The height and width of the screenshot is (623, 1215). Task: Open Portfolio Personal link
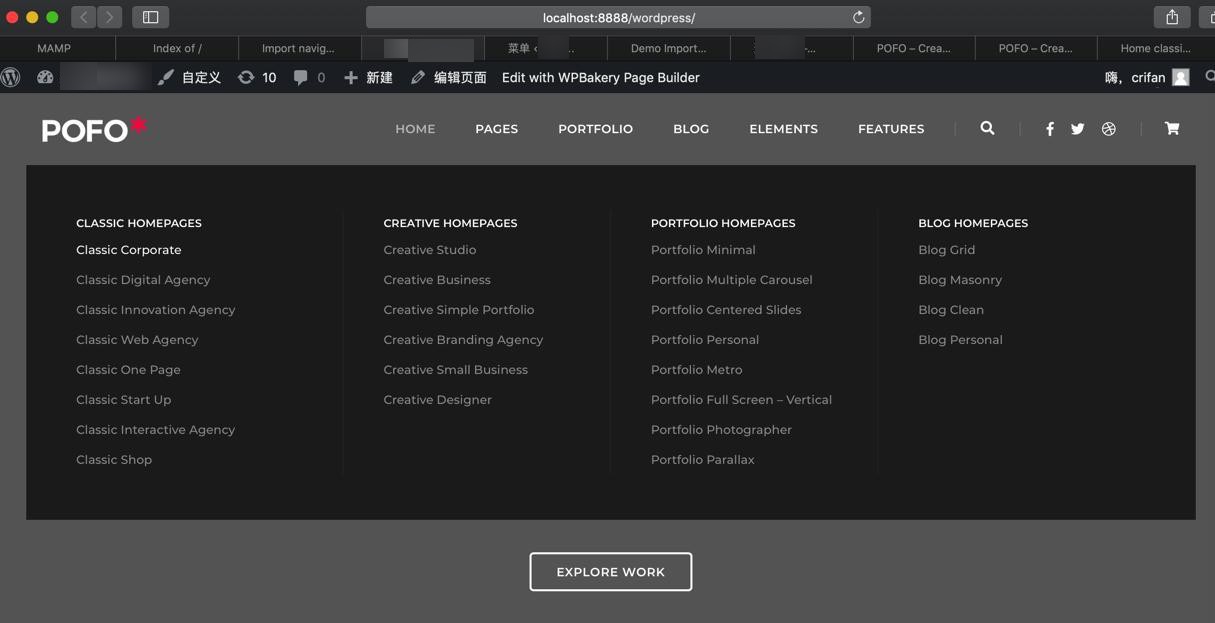705,340
